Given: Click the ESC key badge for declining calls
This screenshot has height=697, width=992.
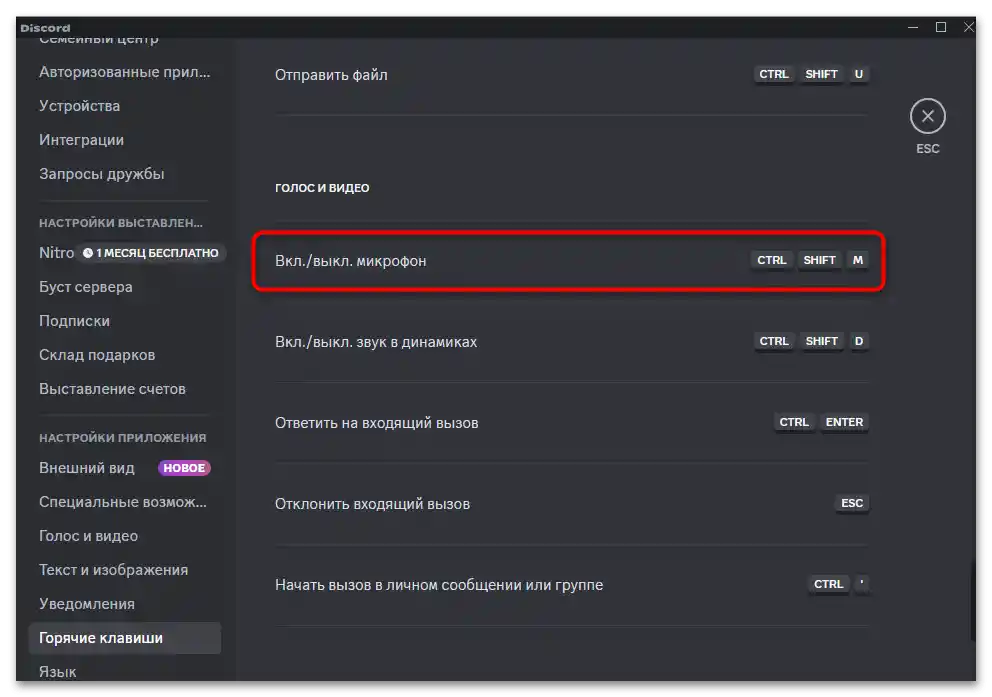Looking at the screenshot, I should point(852,503).
